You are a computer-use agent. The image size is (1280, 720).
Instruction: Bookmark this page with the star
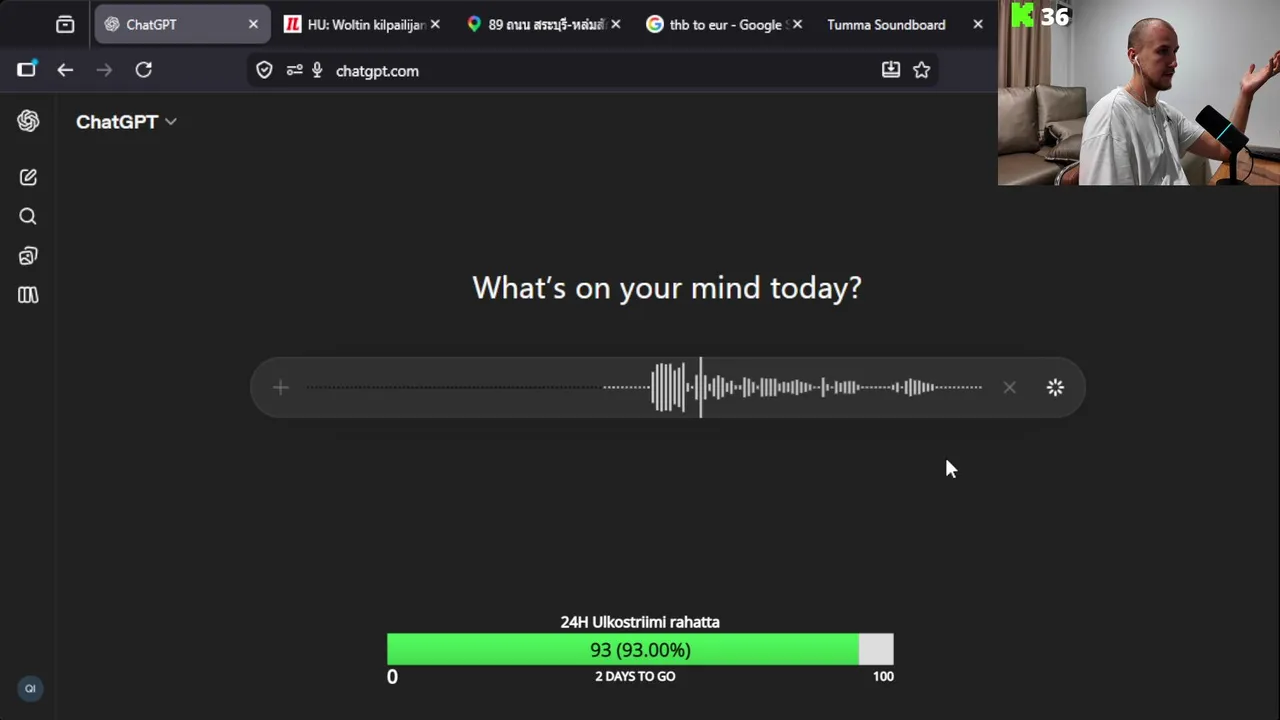pos(921,70)
